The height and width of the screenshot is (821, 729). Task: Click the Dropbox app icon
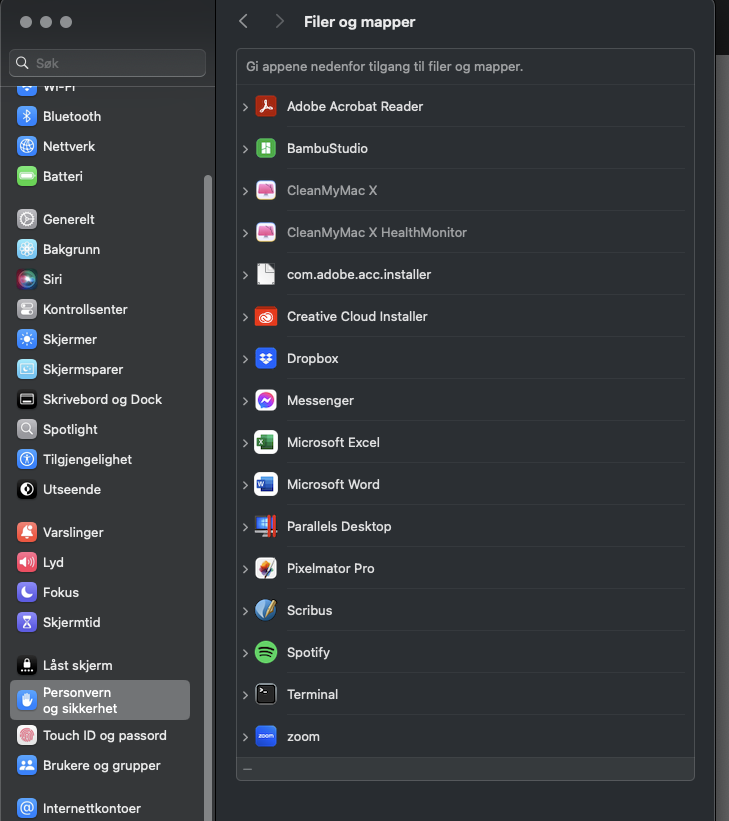coord(266,358)
